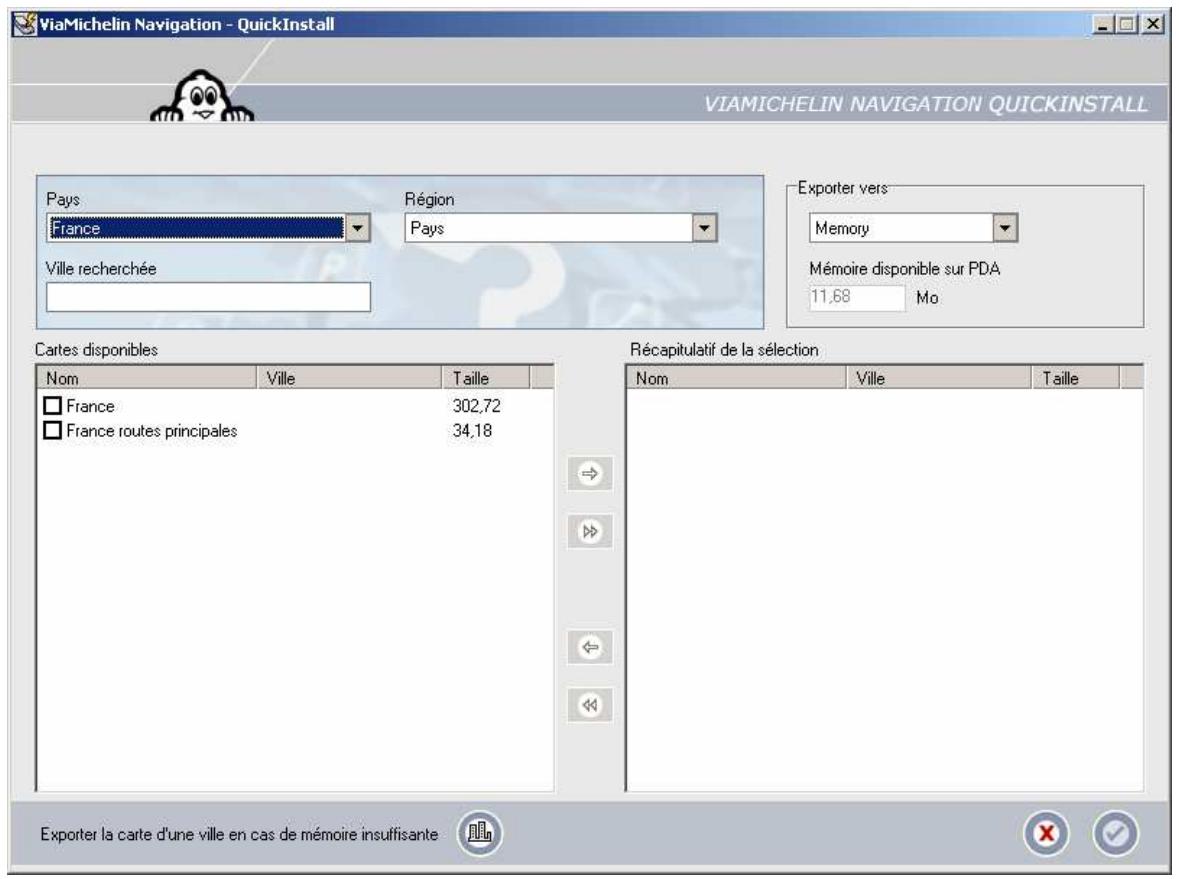Viewport: 1179px width, 879px height.
Task: Click Ville header in Récapitulatif list
Action: click(939, 378)
